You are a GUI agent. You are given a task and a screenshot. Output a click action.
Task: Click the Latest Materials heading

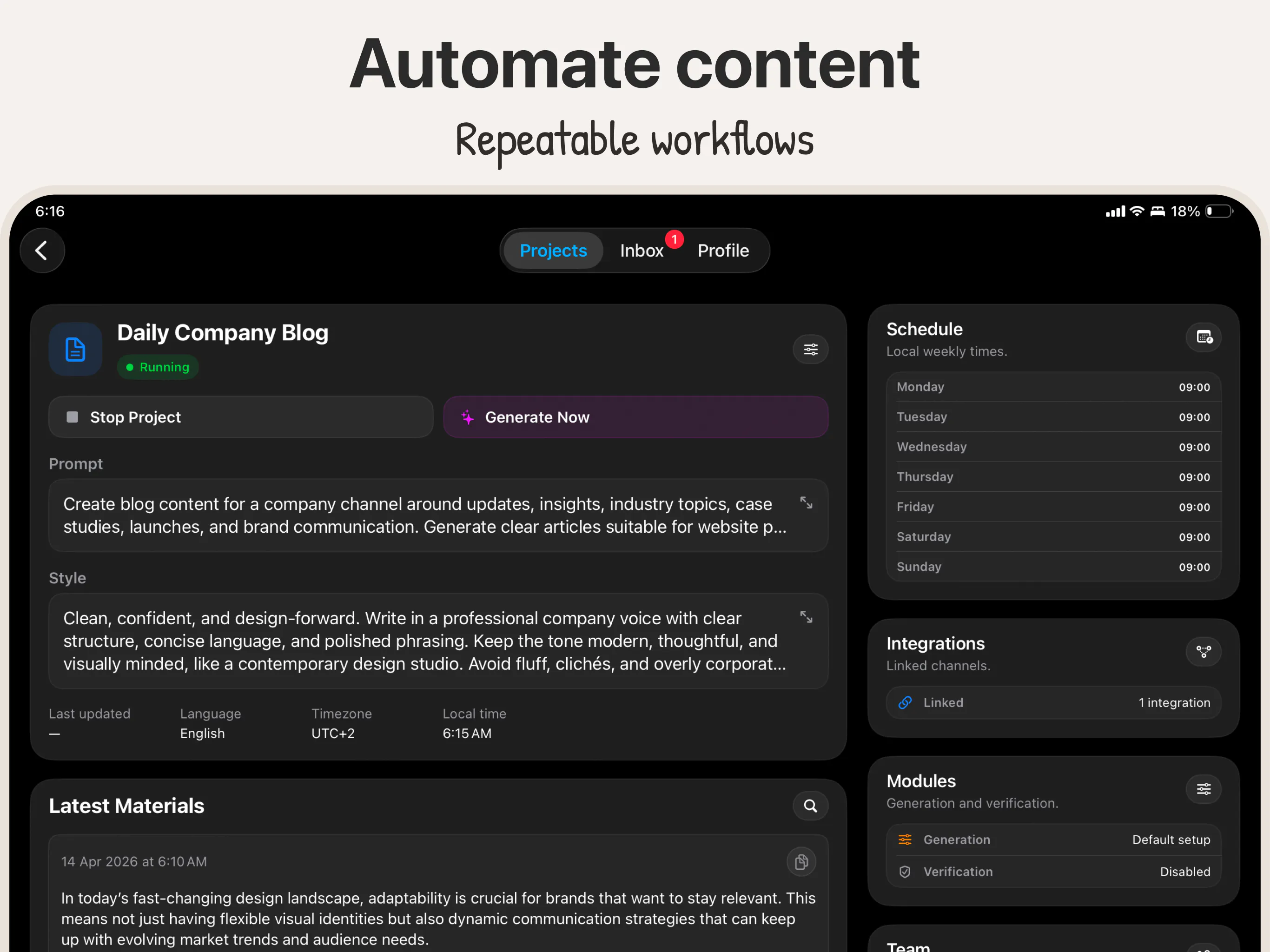126,806
